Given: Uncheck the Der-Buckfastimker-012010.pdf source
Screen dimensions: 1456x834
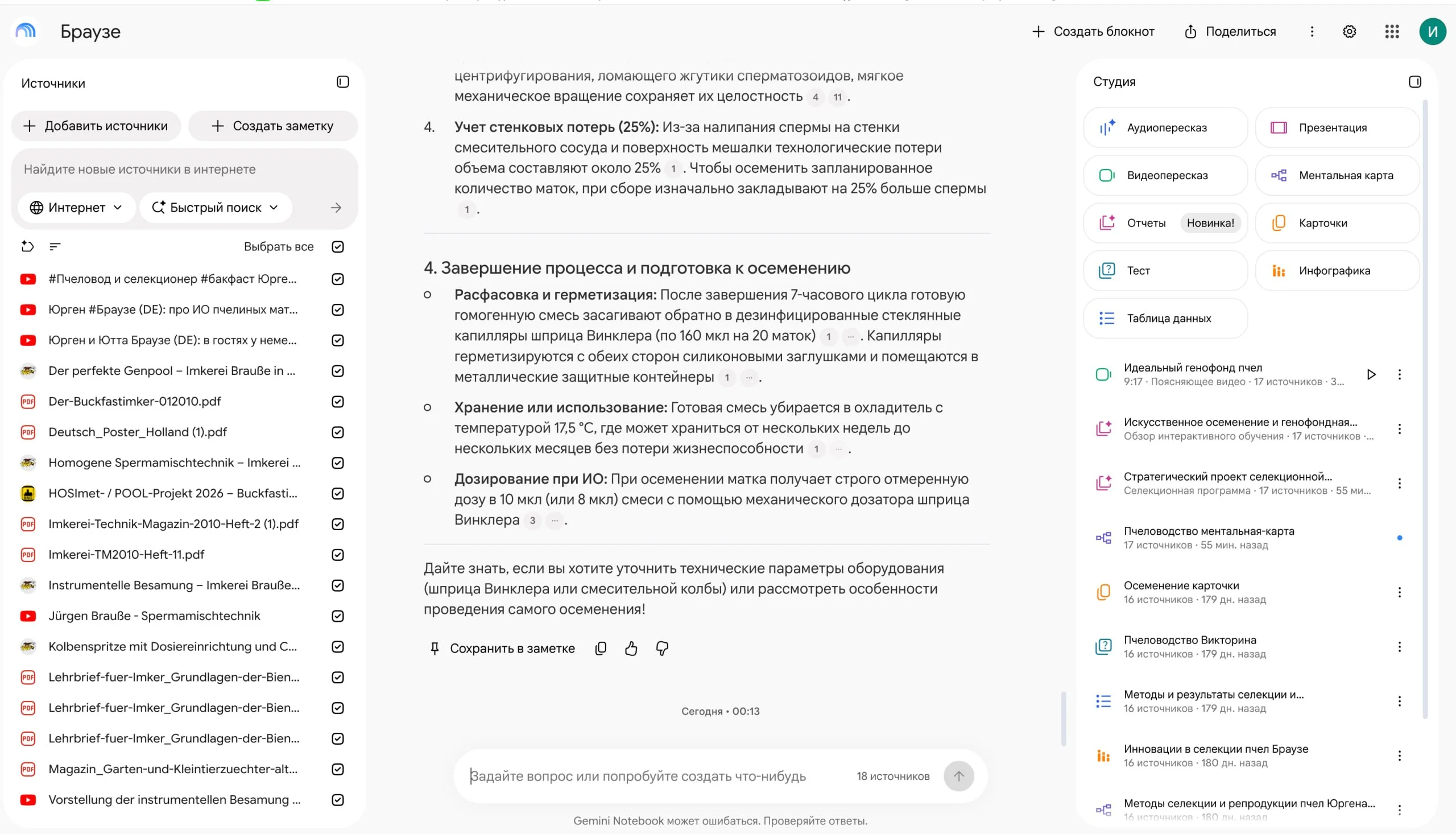Looking at the screenshot, I should point(338,402).
